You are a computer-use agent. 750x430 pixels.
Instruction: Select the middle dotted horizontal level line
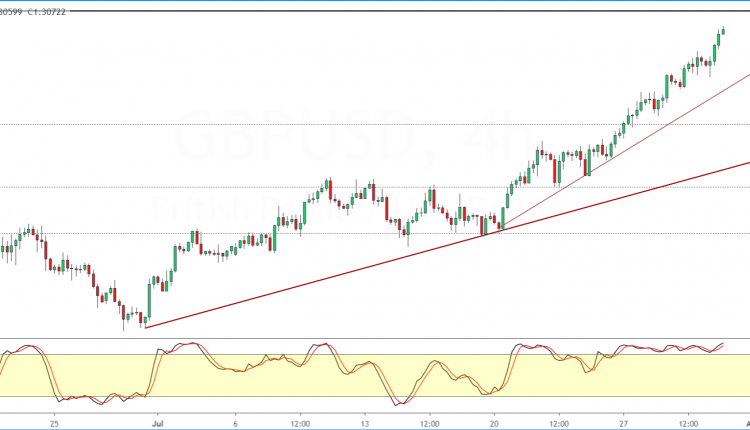click(x=375, y=187)
